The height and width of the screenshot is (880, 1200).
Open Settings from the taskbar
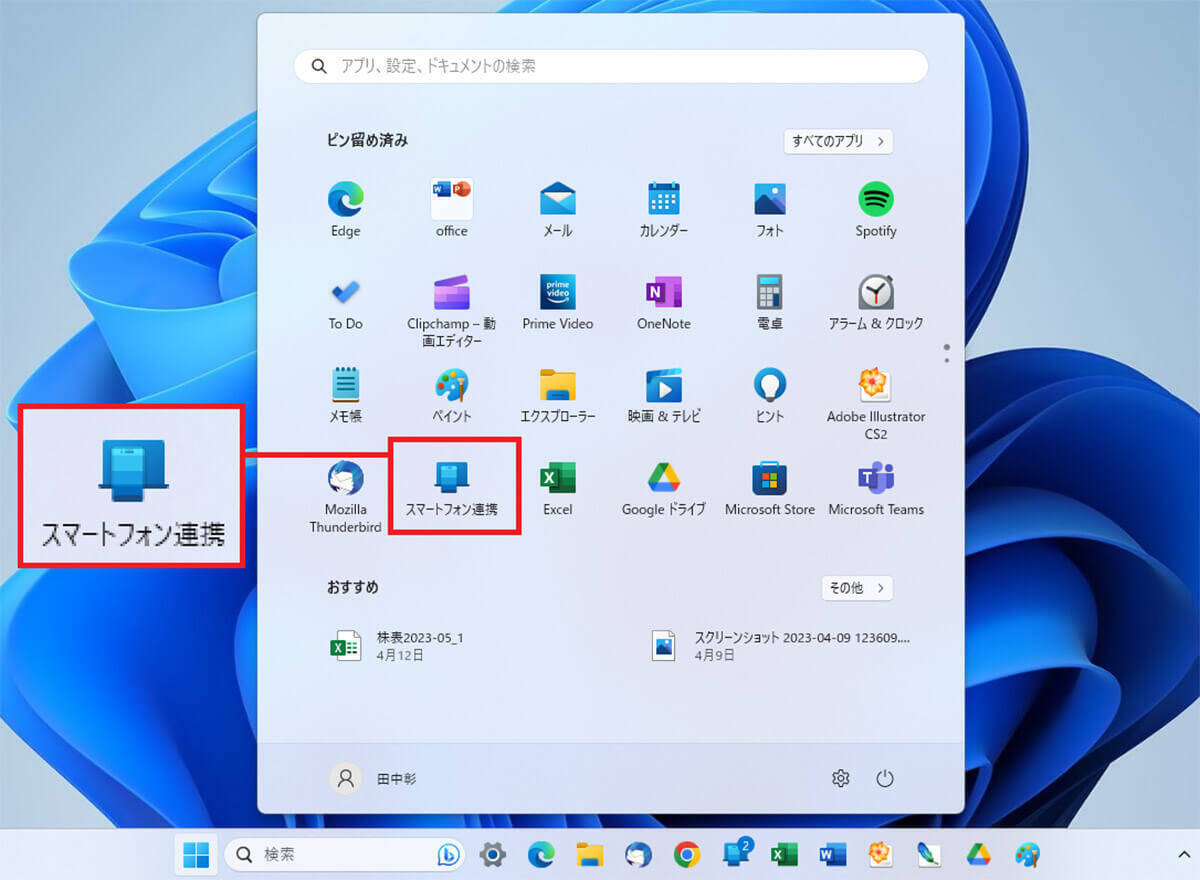(492, 854)
